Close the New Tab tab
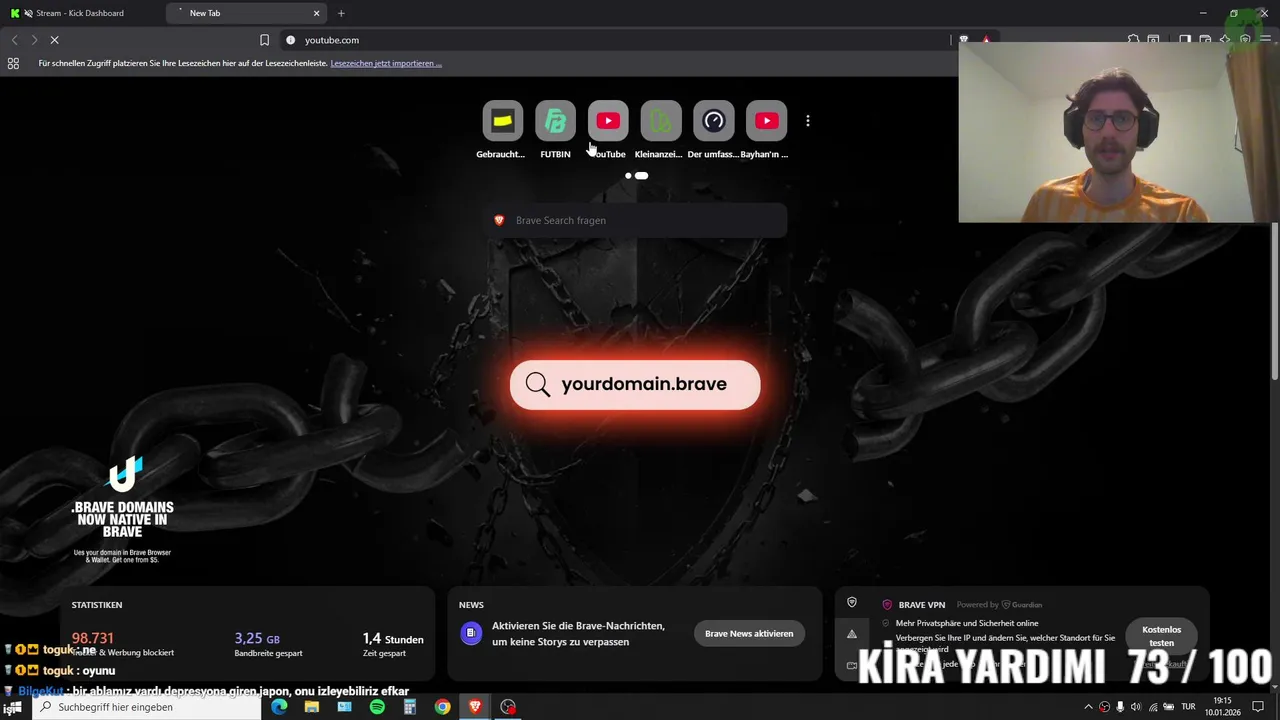 point(317,13)
